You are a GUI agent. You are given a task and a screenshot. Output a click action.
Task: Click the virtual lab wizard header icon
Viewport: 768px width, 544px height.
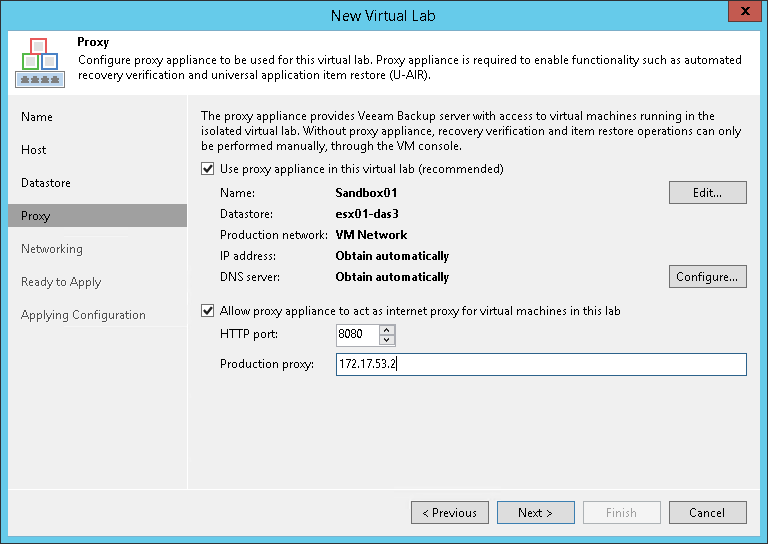(39, 62)
